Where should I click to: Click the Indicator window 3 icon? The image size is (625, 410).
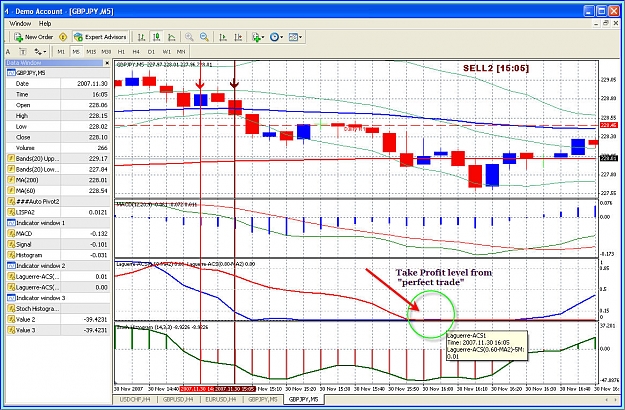pyautogui.click(x=11, y=298)
